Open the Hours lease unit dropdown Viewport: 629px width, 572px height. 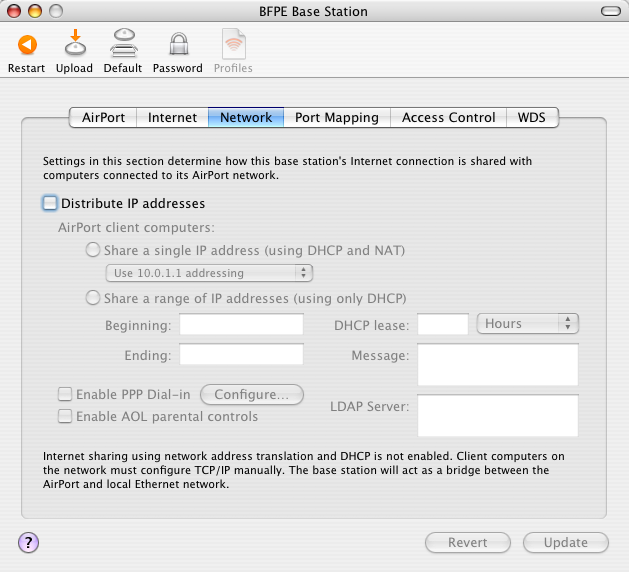tap(528, 323)
